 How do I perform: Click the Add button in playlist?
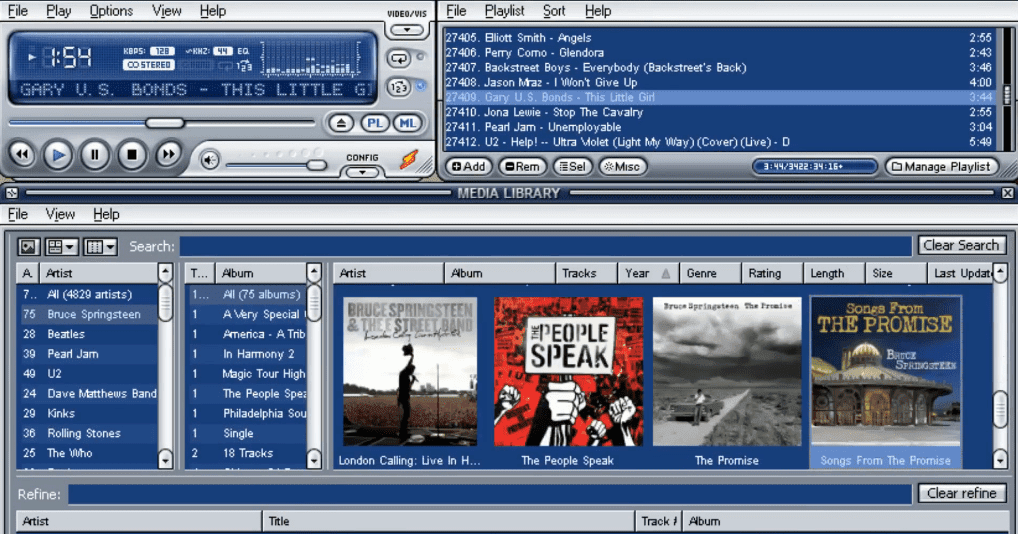(469, 167)
